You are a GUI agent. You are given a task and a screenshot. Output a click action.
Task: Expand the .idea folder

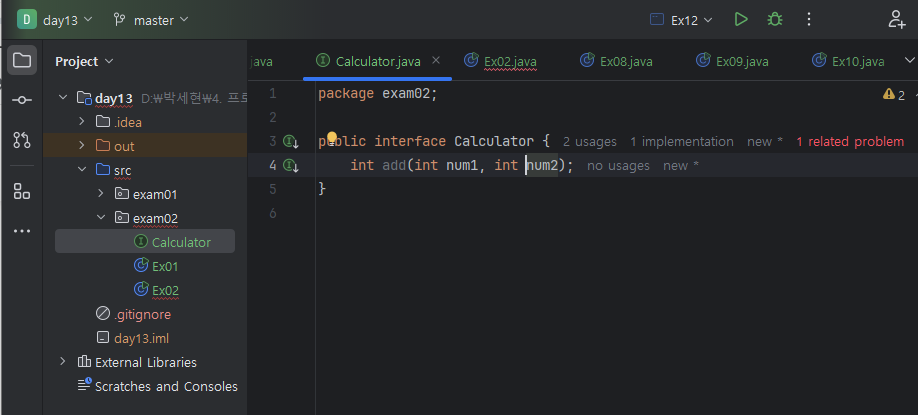click(82, 122)
